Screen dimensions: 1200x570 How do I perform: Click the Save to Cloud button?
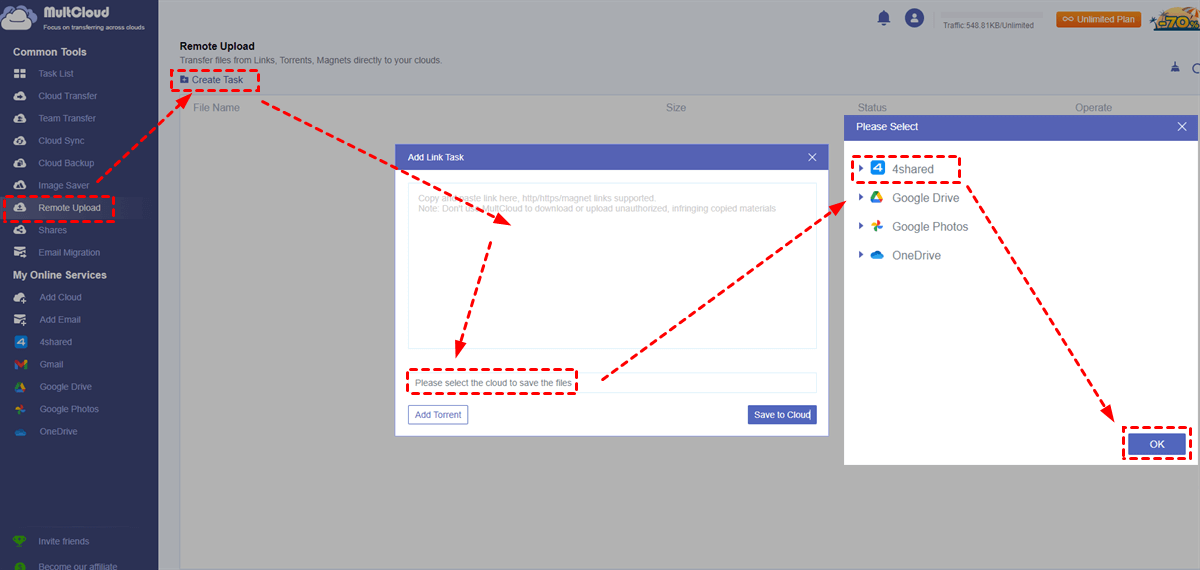(782, 415)
